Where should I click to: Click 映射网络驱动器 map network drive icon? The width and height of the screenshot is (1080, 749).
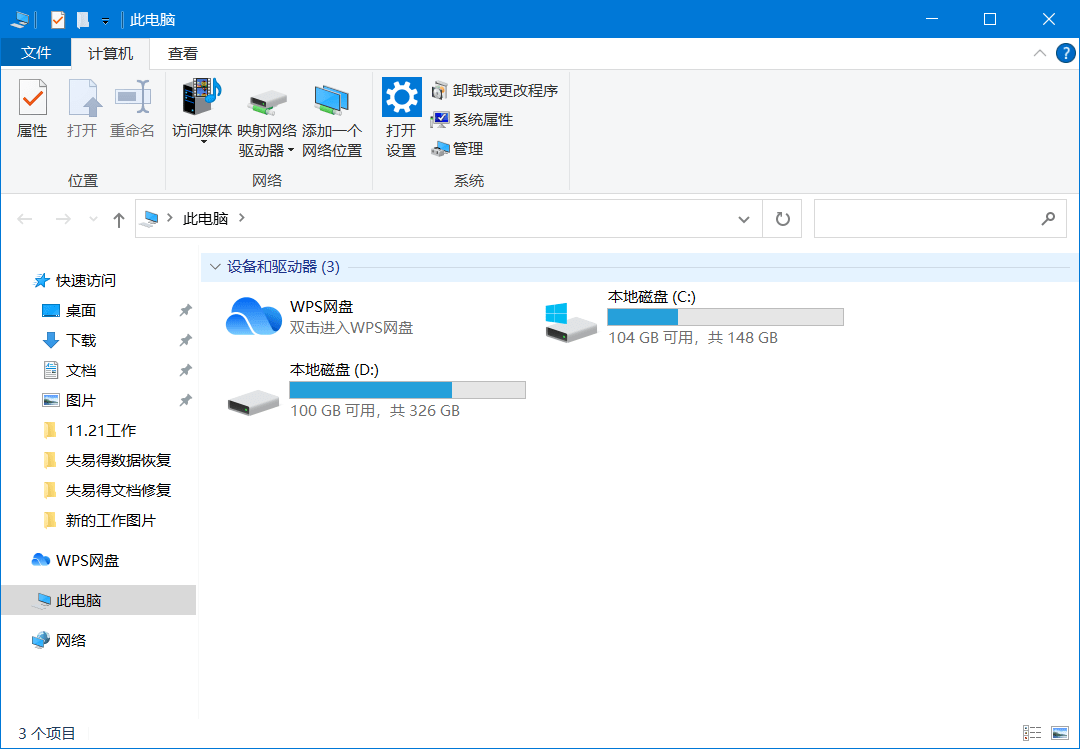click(267, 119)
